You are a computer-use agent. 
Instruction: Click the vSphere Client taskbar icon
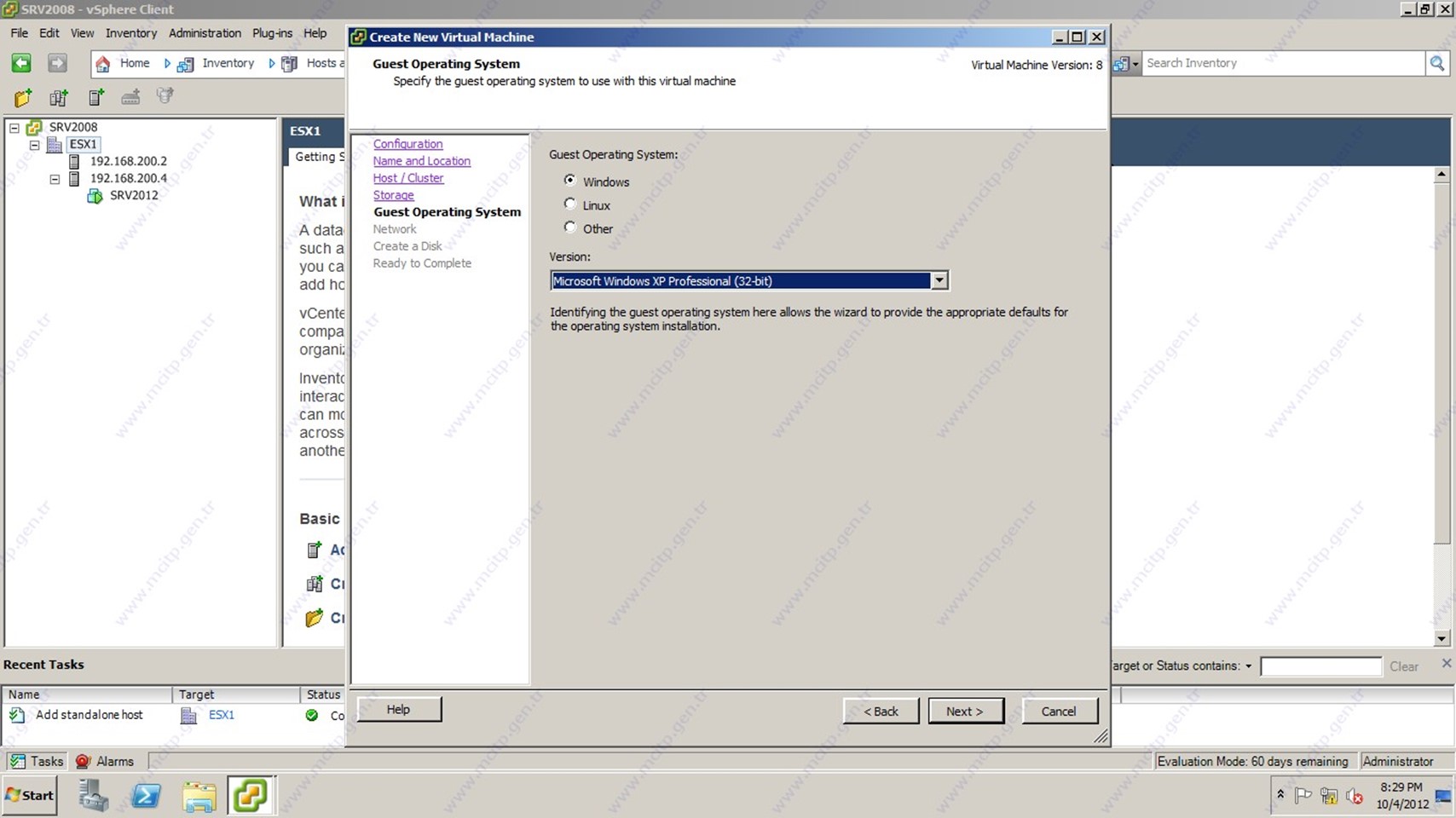[251, 796]
